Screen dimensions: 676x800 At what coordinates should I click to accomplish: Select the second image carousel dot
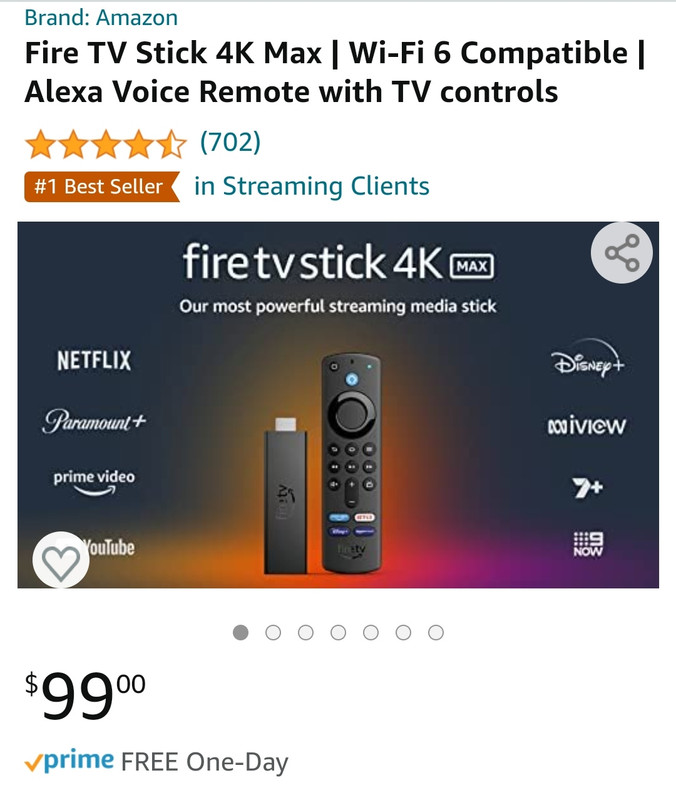[273, 633]
